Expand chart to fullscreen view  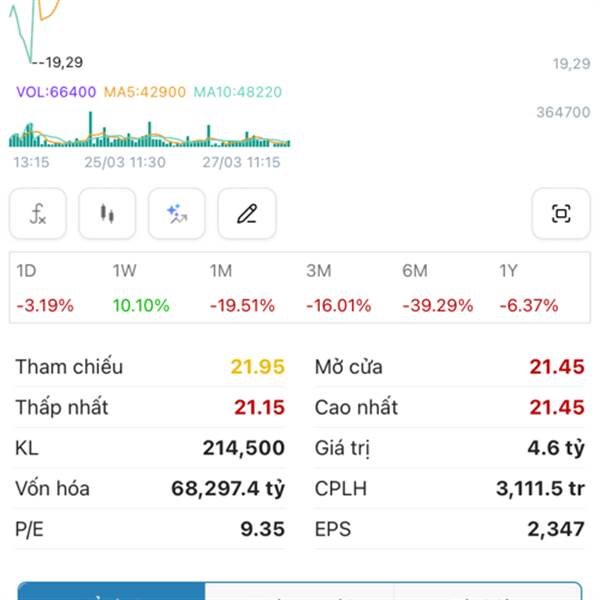(x=561, y=213)
